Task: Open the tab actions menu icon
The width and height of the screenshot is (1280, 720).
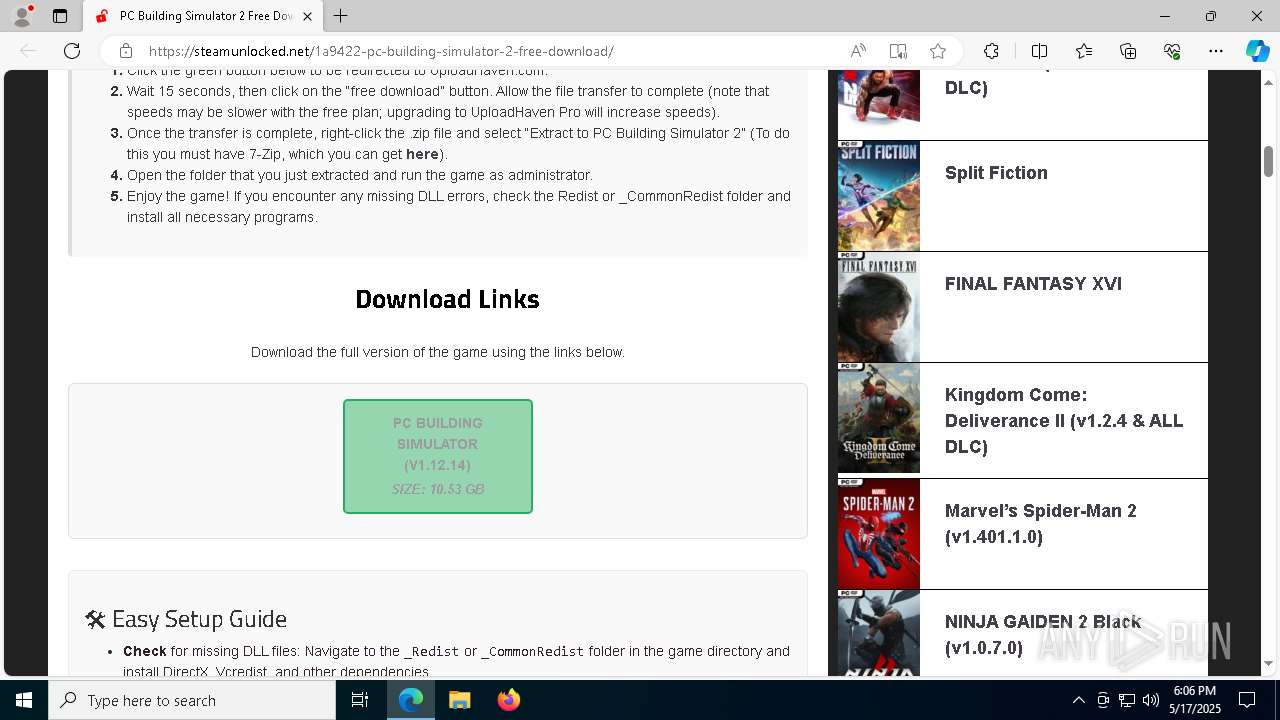Action: (60, 16)
